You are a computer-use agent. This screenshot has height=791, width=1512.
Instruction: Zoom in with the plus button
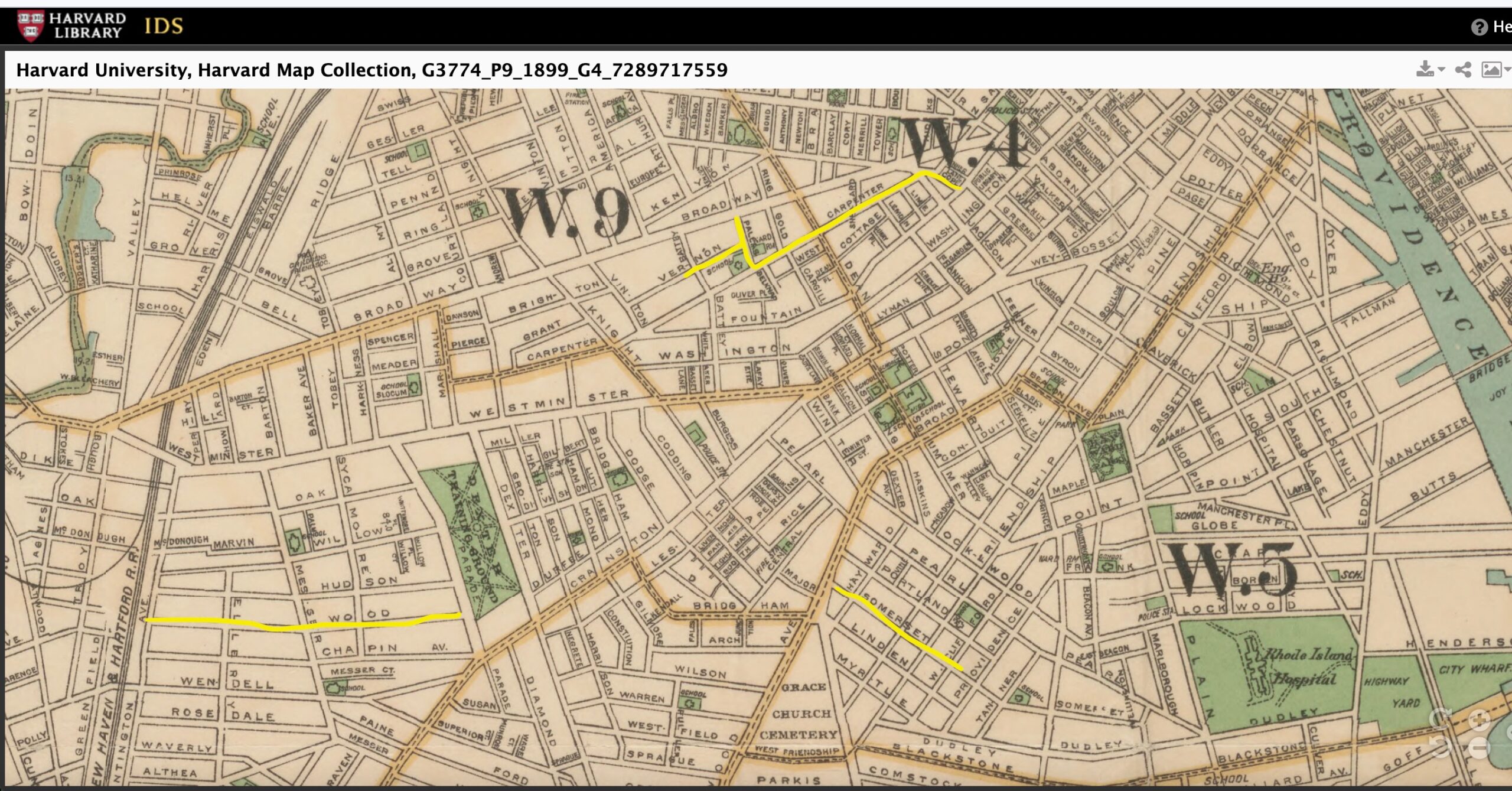[x=1479, y=720]
